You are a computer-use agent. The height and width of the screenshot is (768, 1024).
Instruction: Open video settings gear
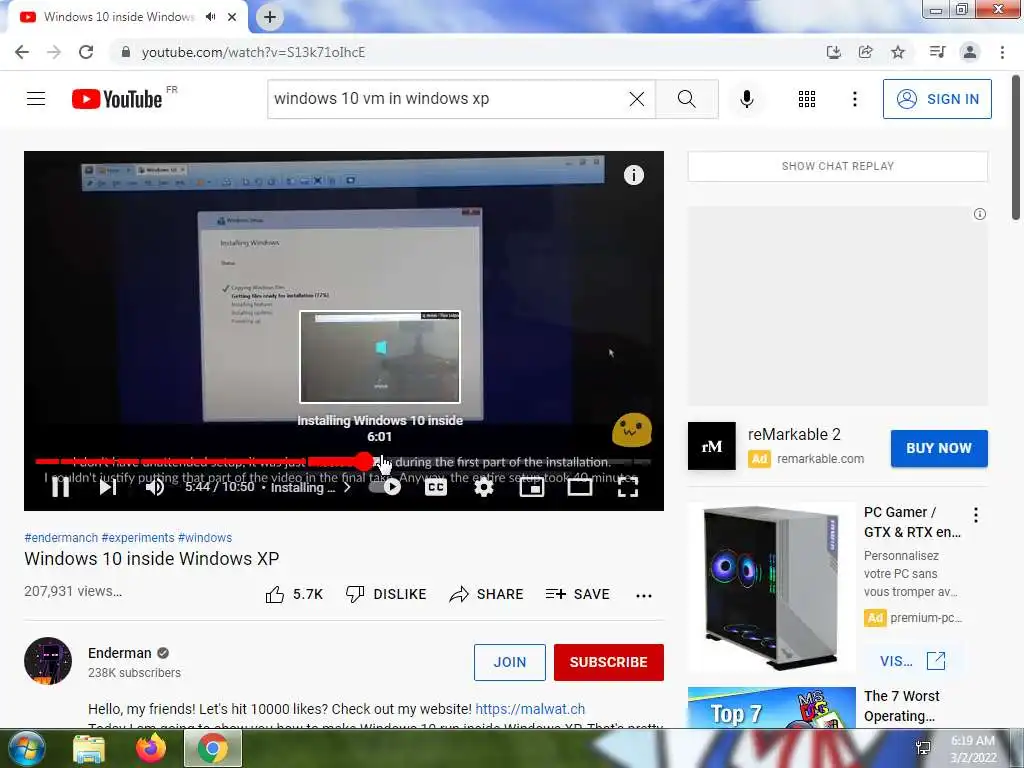click(x=483, y=487)
